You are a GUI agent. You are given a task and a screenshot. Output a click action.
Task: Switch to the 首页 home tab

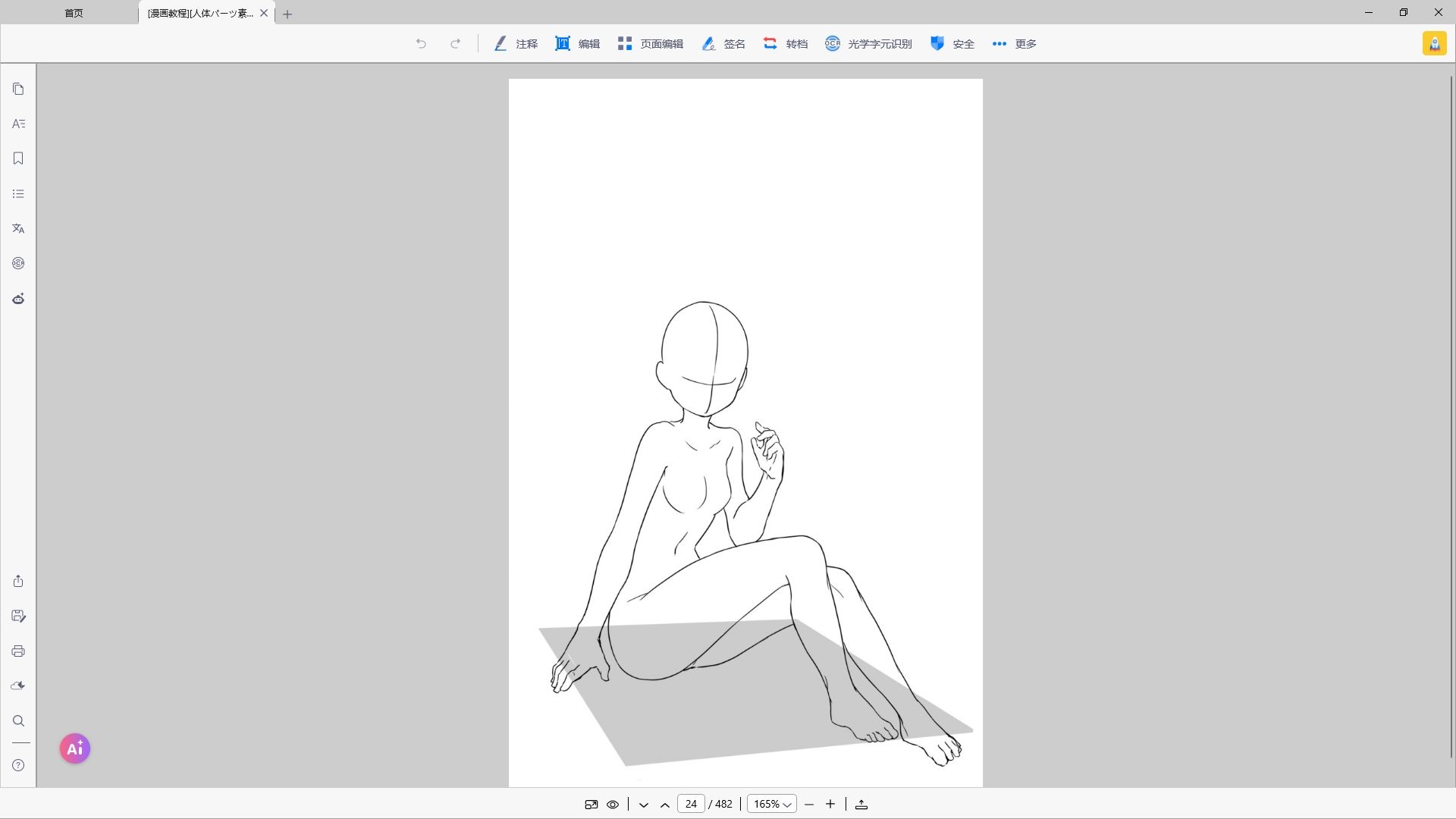74,14
